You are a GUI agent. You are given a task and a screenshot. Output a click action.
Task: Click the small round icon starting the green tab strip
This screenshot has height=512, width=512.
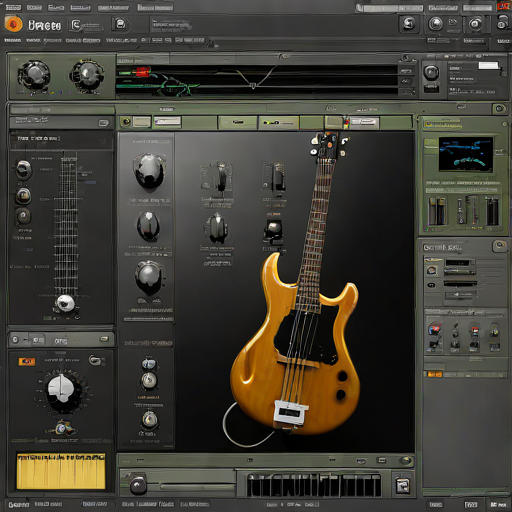point(126,122)
